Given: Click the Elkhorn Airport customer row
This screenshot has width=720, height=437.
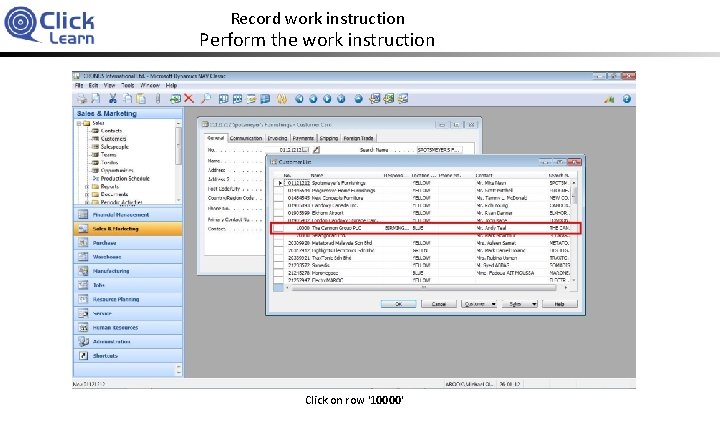Looking at the screenshot, I should click(x=422, y=213).
